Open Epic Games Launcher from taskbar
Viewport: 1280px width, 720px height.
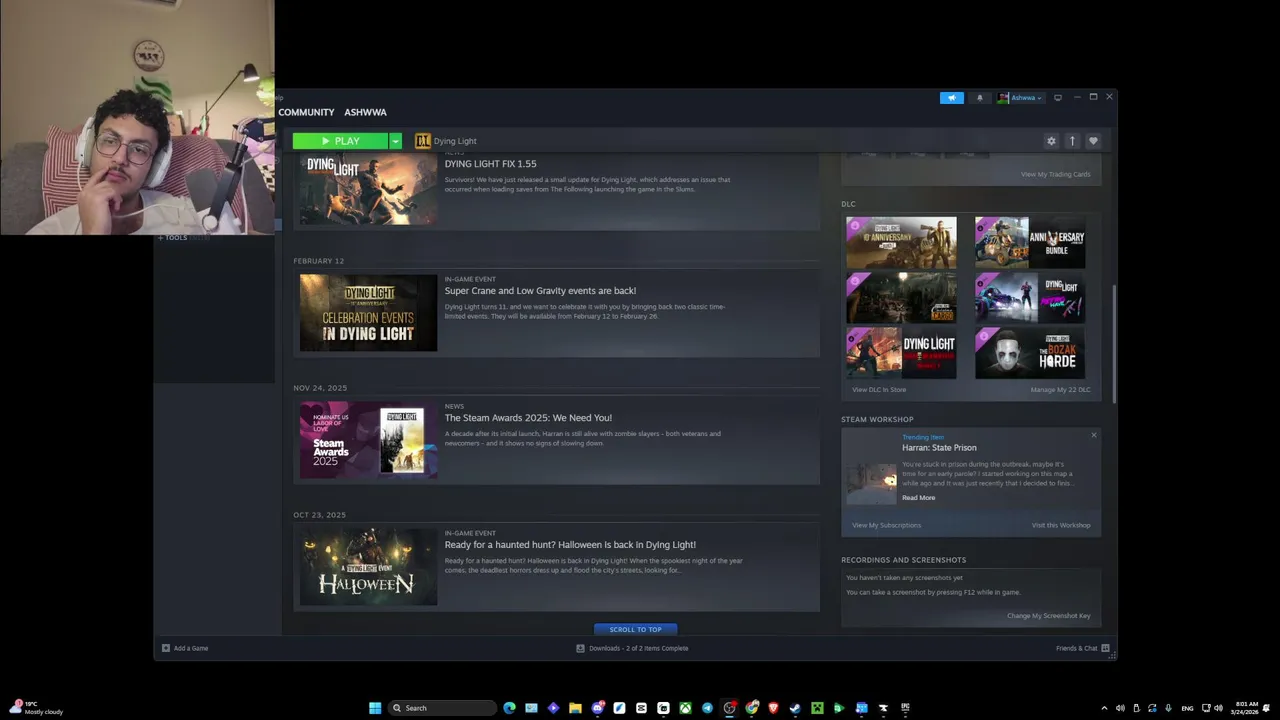click(x=905, y=708)
